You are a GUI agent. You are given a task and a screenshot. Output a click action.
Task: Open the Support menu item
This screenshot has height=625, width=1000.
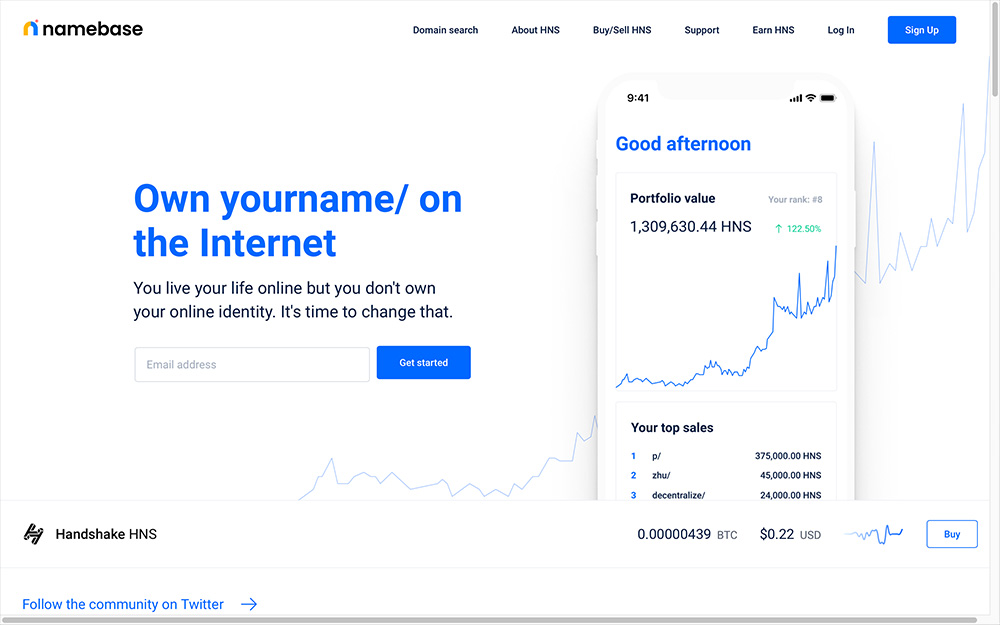tap(702, 30)
